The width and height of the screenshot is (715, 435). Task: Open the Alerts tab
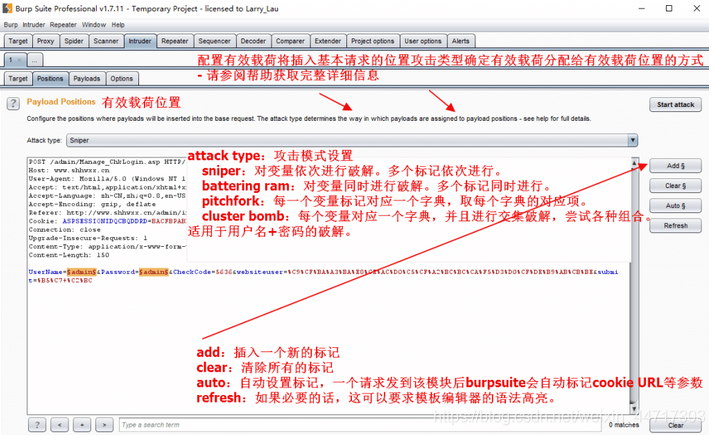tap(461, 41)
